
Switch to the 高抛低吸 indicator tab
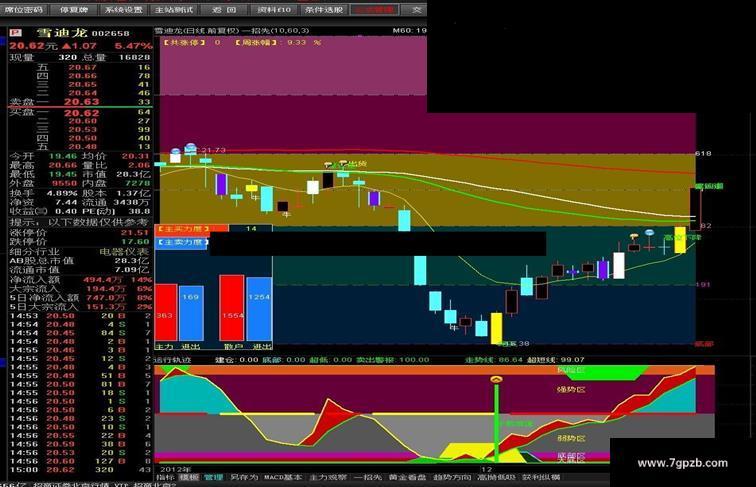coord(496,477)
